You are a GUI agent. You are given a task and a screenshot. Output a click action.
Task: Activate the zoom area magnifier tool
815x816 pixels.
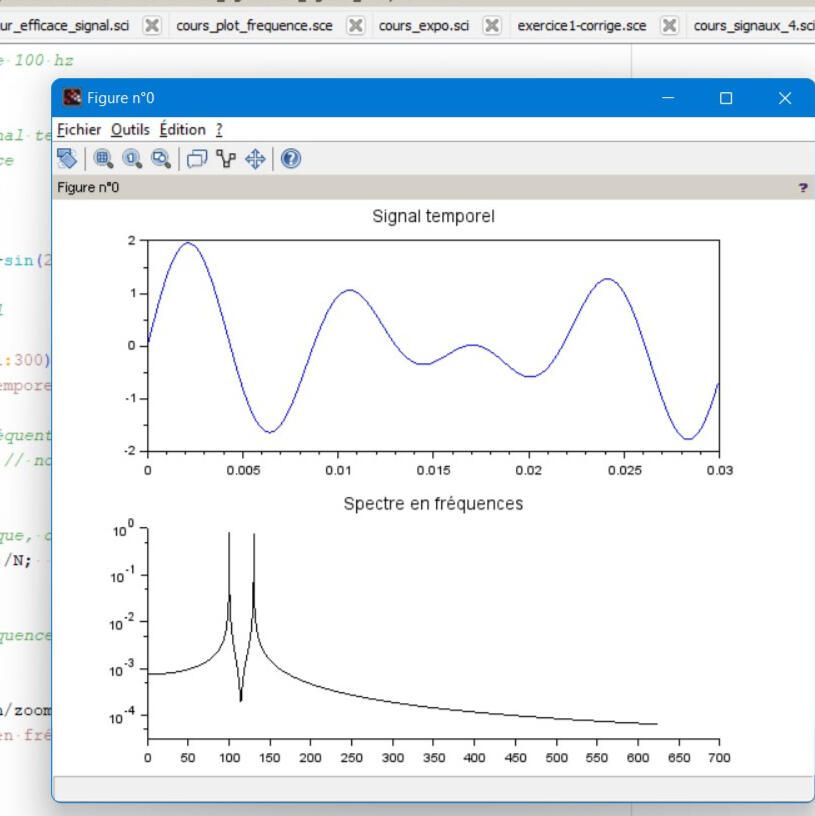click(103, 159)
